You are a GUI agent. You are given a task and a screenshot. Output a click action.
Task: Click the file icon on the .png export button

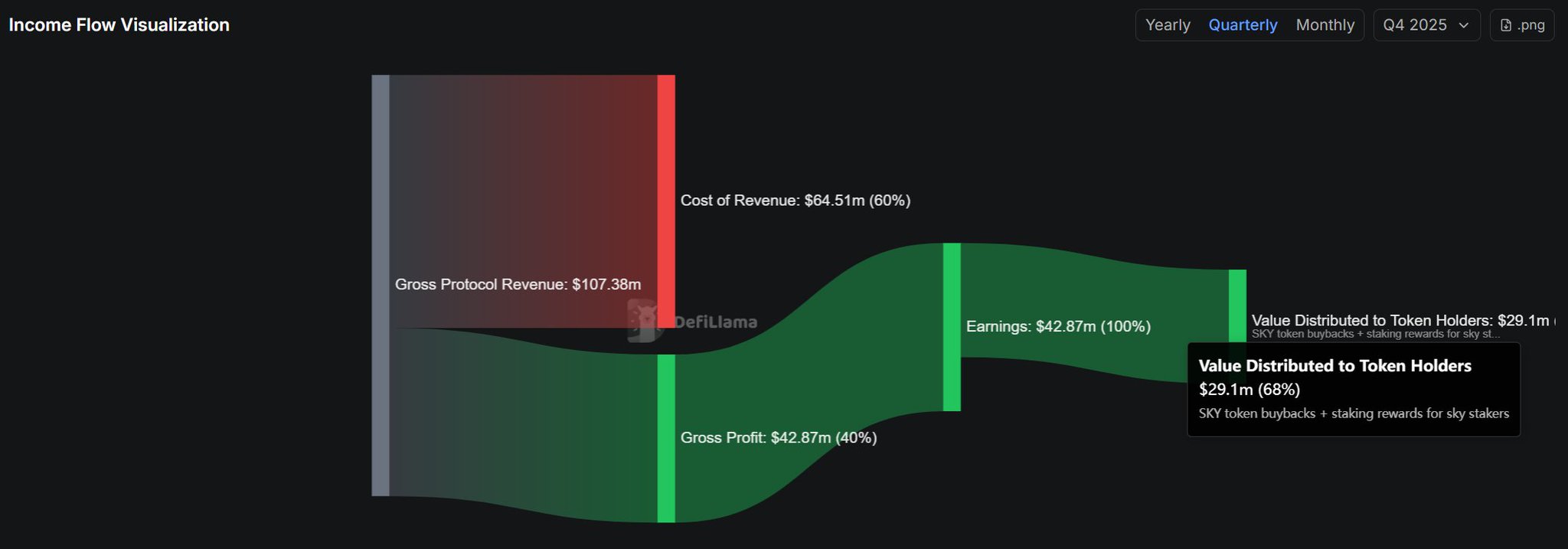pos(1505,25)
